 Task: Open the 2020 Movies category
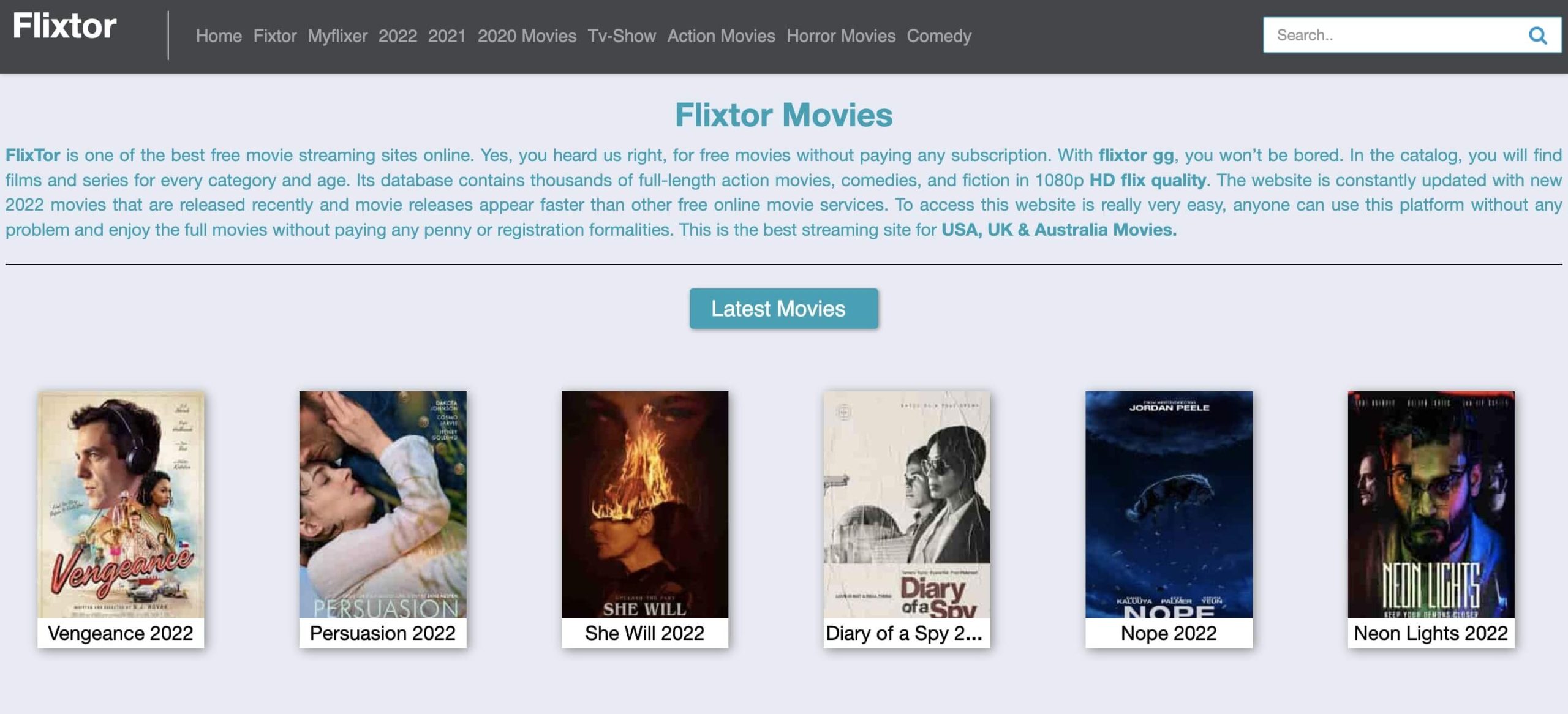527,36
